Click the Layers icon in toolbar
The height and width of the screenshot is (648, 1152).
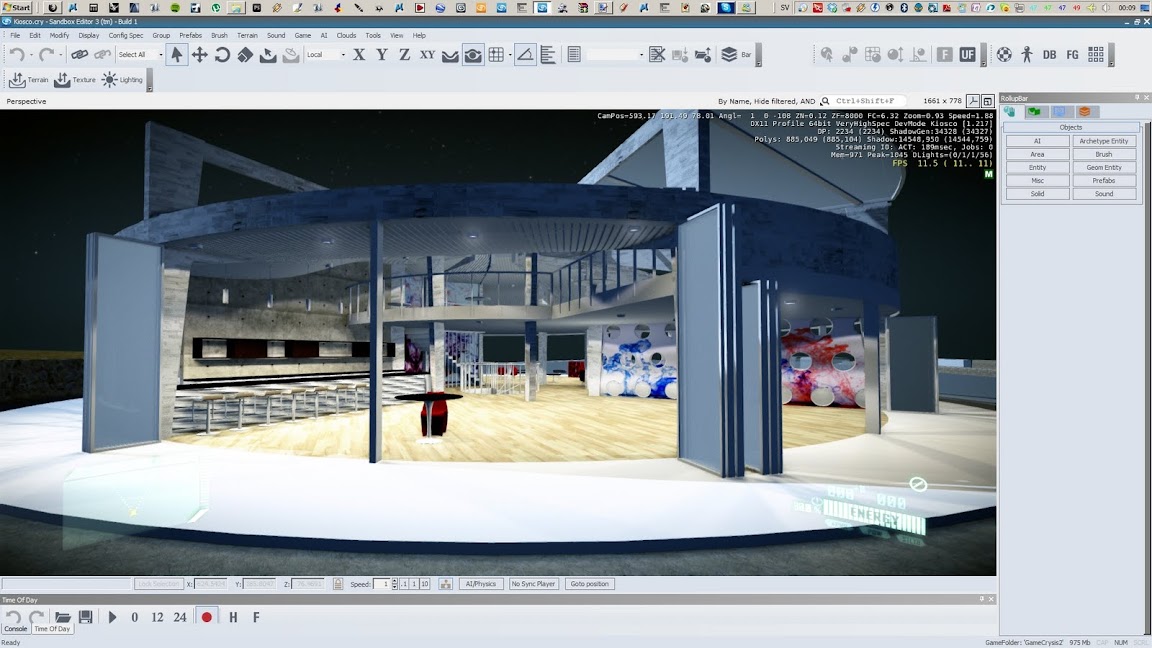729,55
